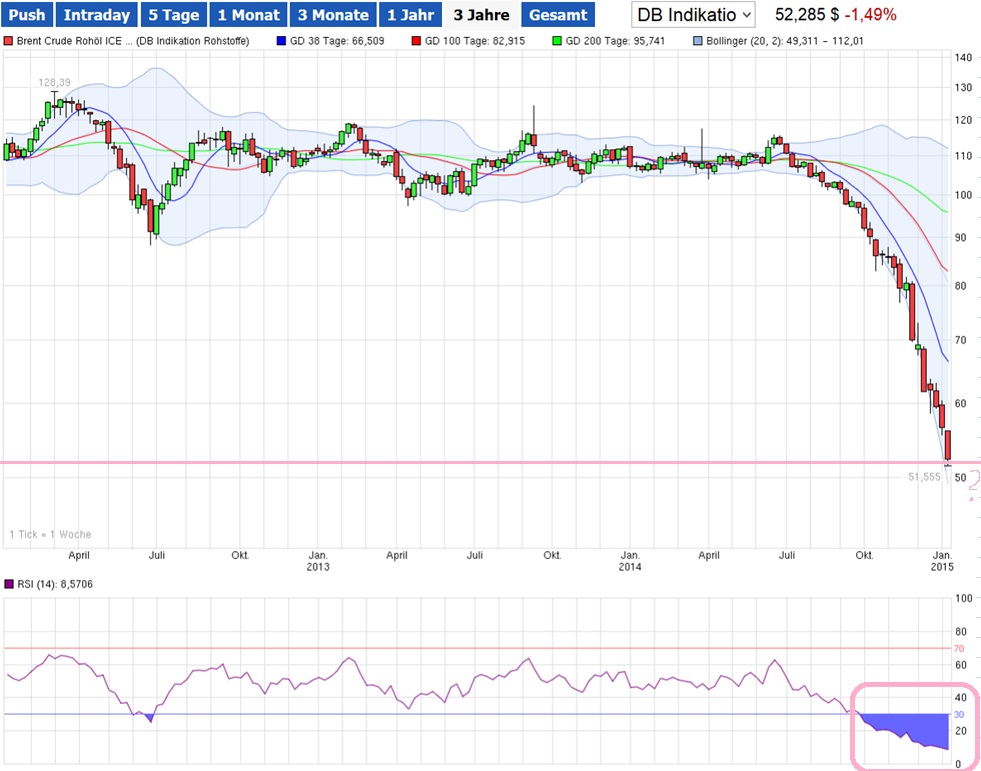
Task: Select the Push tab
Action: (x=26, y=15)
